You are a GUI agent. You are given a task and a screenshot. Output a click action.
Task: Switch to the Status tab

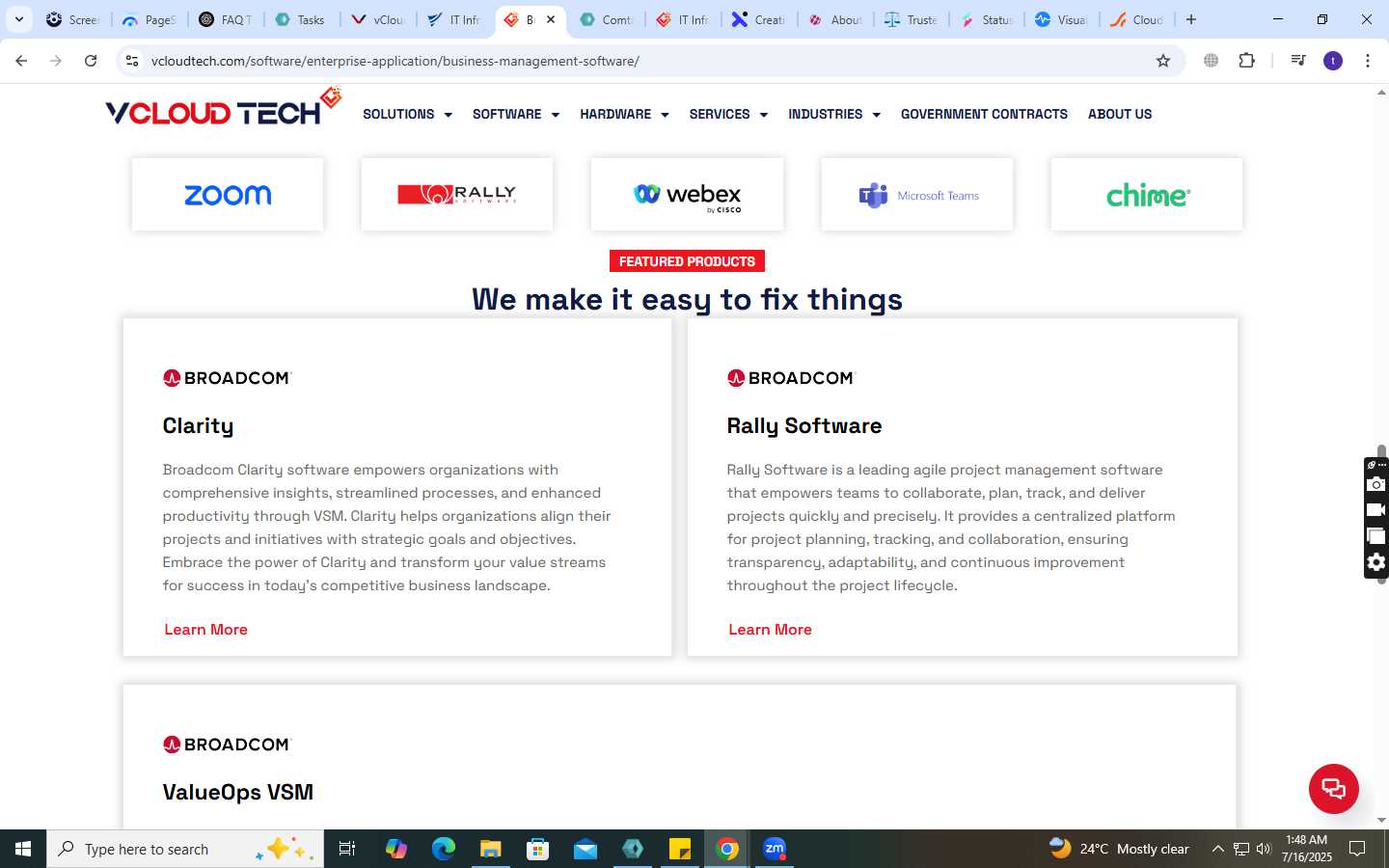click(988, 19)
